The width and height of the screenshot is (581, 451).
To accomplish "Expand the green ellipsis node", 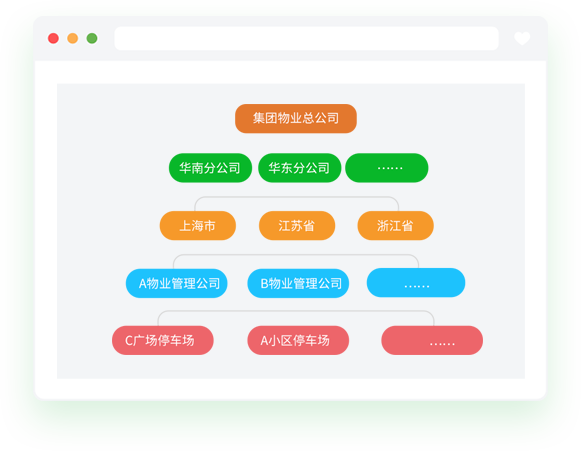I will 387,168.
